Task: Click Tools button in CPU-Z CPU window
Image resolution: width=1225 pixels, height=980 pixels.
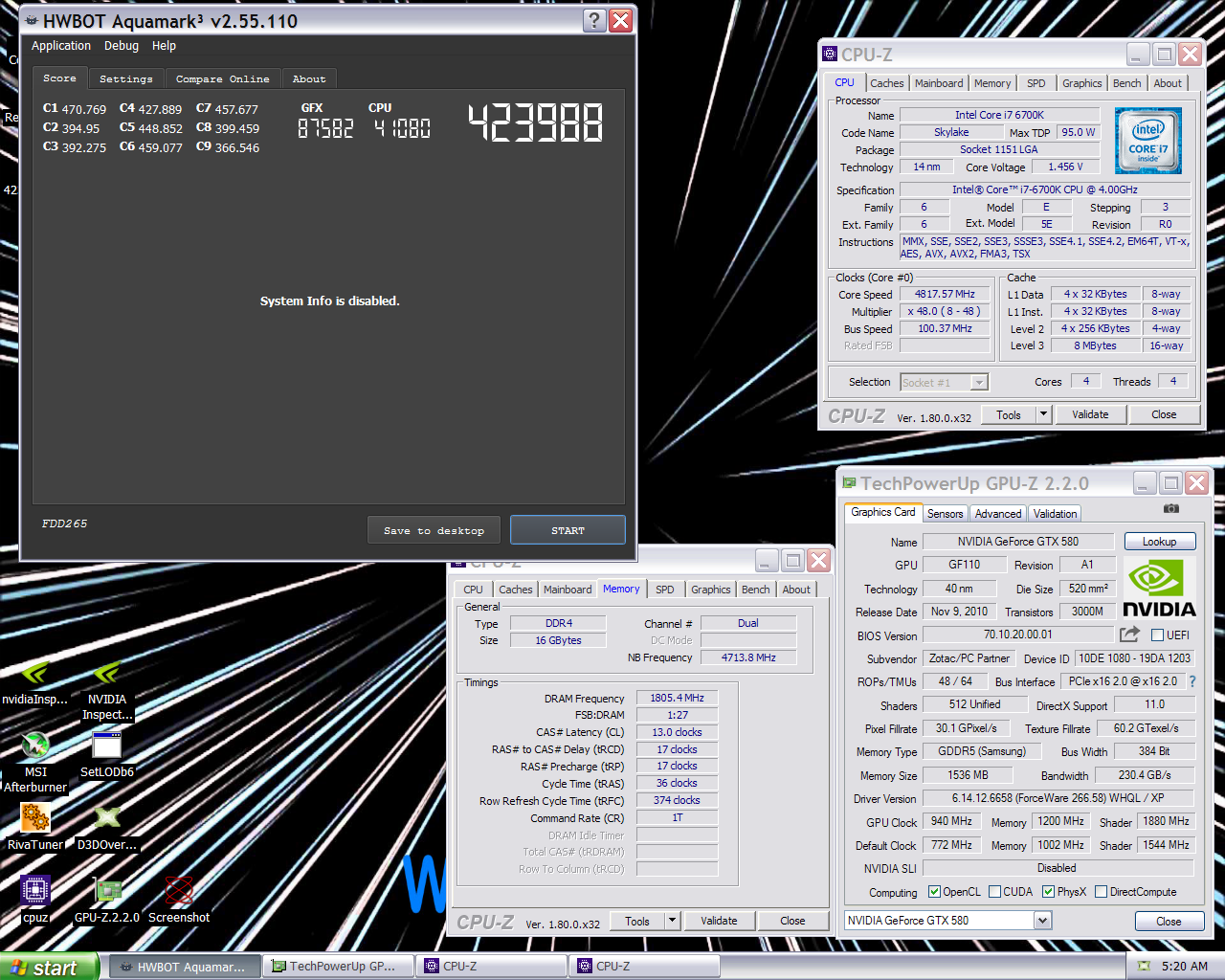Action: tap(1009, 414)
